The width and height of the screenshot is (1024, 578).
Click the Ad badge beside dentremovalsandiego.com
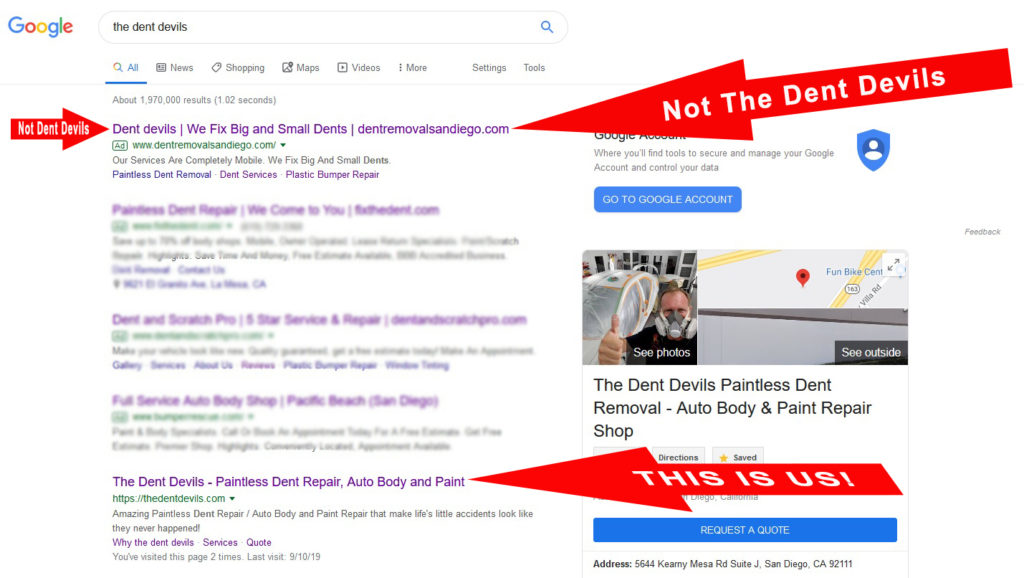120,146
